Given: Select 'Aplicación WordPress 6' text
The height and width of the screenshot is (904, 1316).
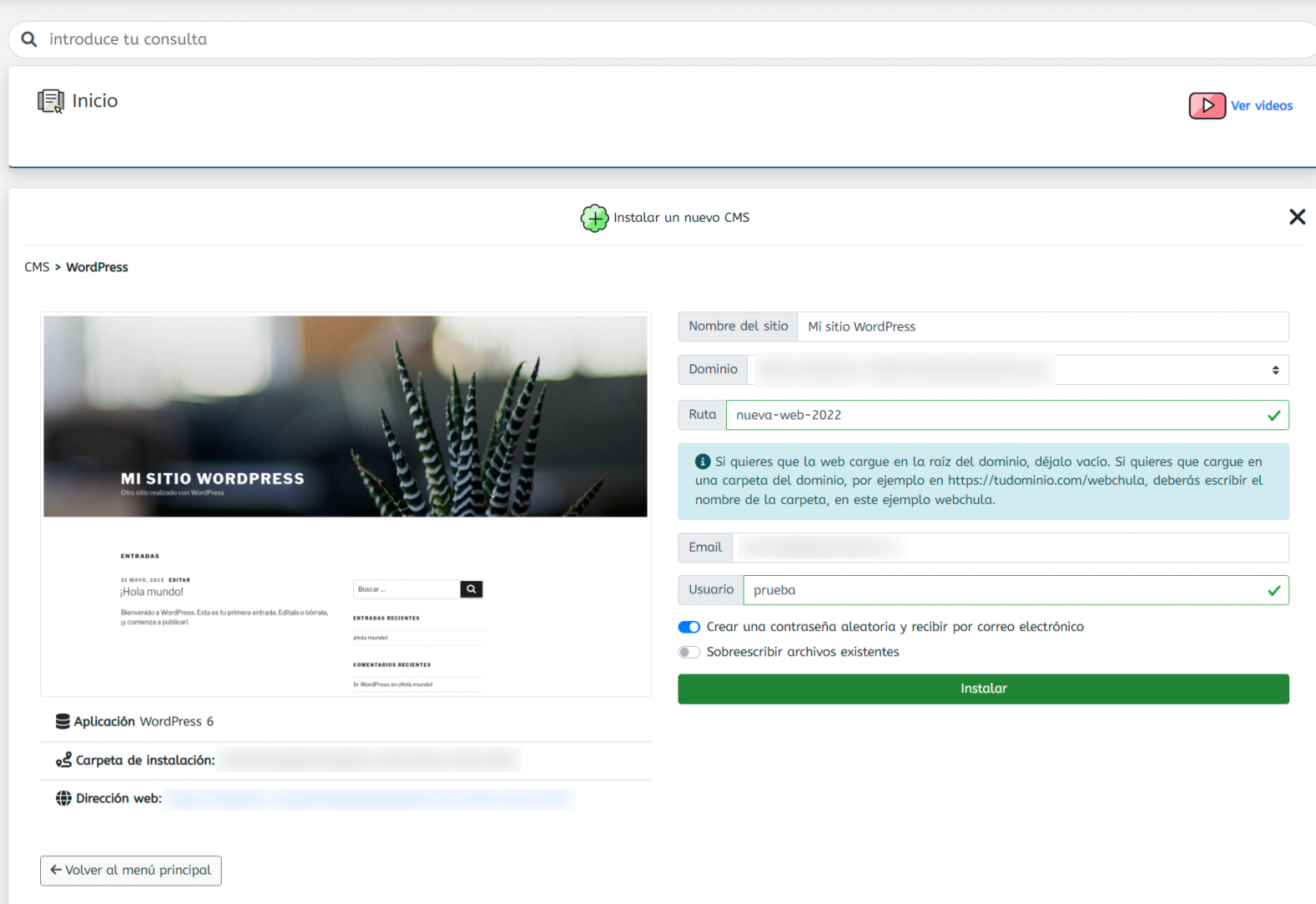Looking at the screenshot, I should [143, 722].
